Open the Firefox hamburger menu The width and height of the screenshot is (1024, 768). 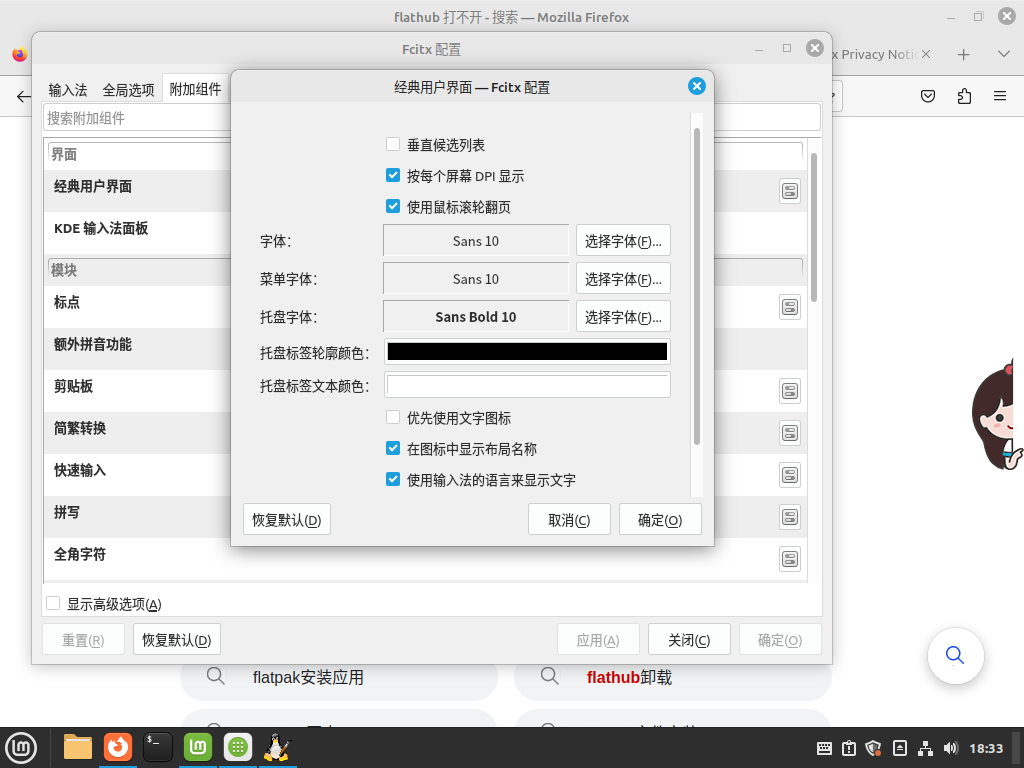tap(999, 96)
